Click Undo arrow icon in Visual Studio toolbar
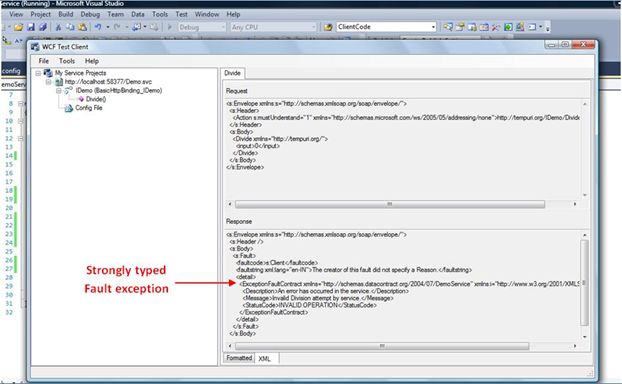Image resolution: width=622 pixels, height=384 pixels. pyautogui.click(x=98, y=27)
